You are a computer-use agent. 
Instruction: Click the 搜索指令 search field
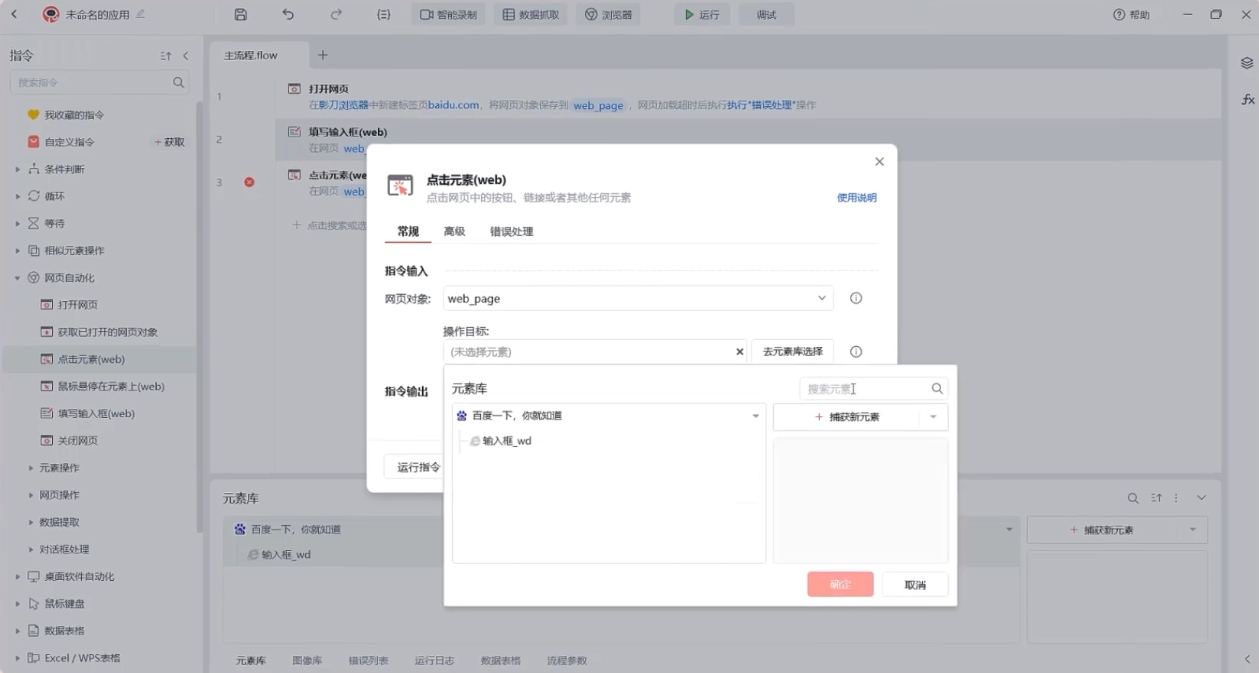pos(99,82)
